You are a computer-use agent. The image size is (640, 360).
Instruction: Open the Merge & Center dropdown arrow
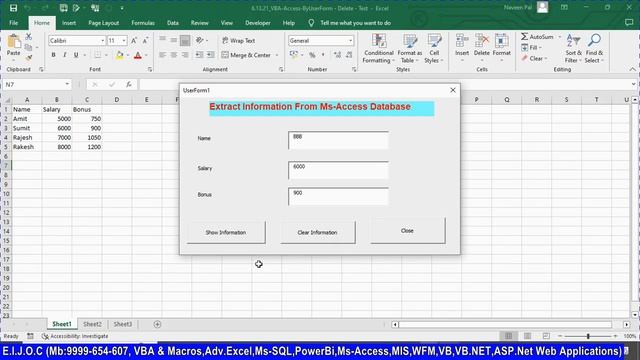click(x=277, y=55)
